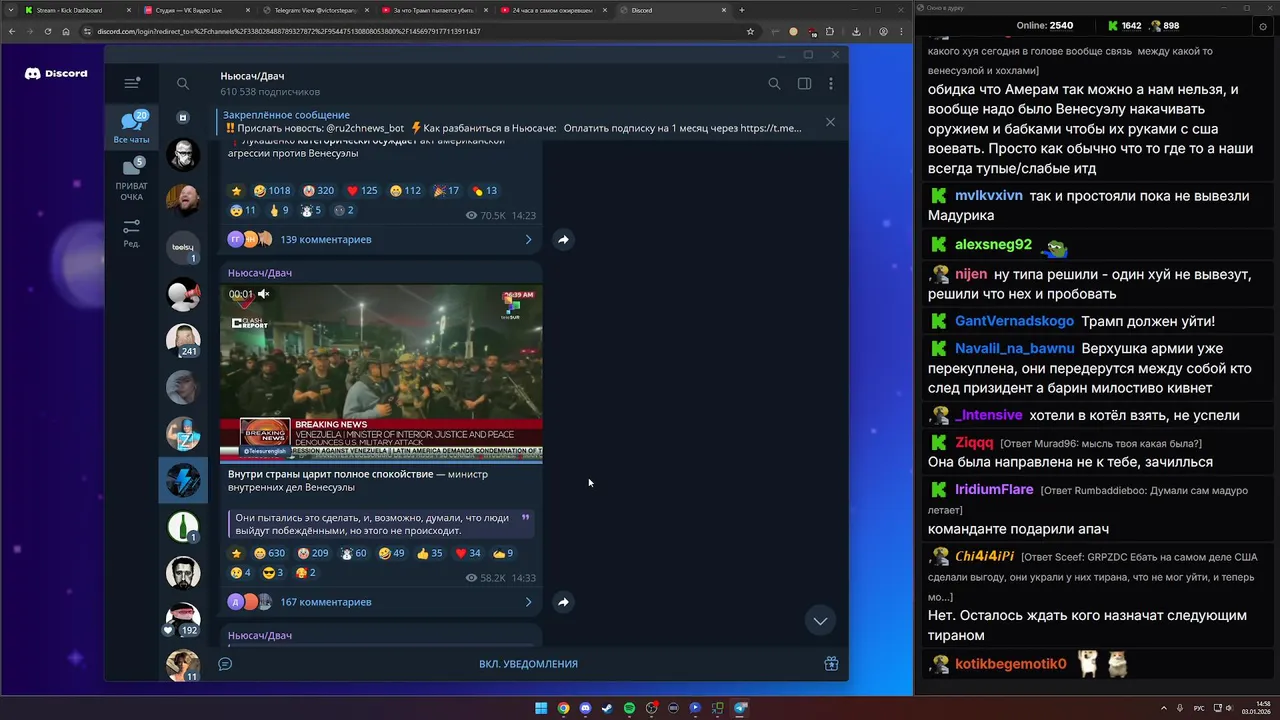This screenshot has width=1280, height=720.
Task: Select the chat with 192 unread badge
Action: tap(183, 619)
